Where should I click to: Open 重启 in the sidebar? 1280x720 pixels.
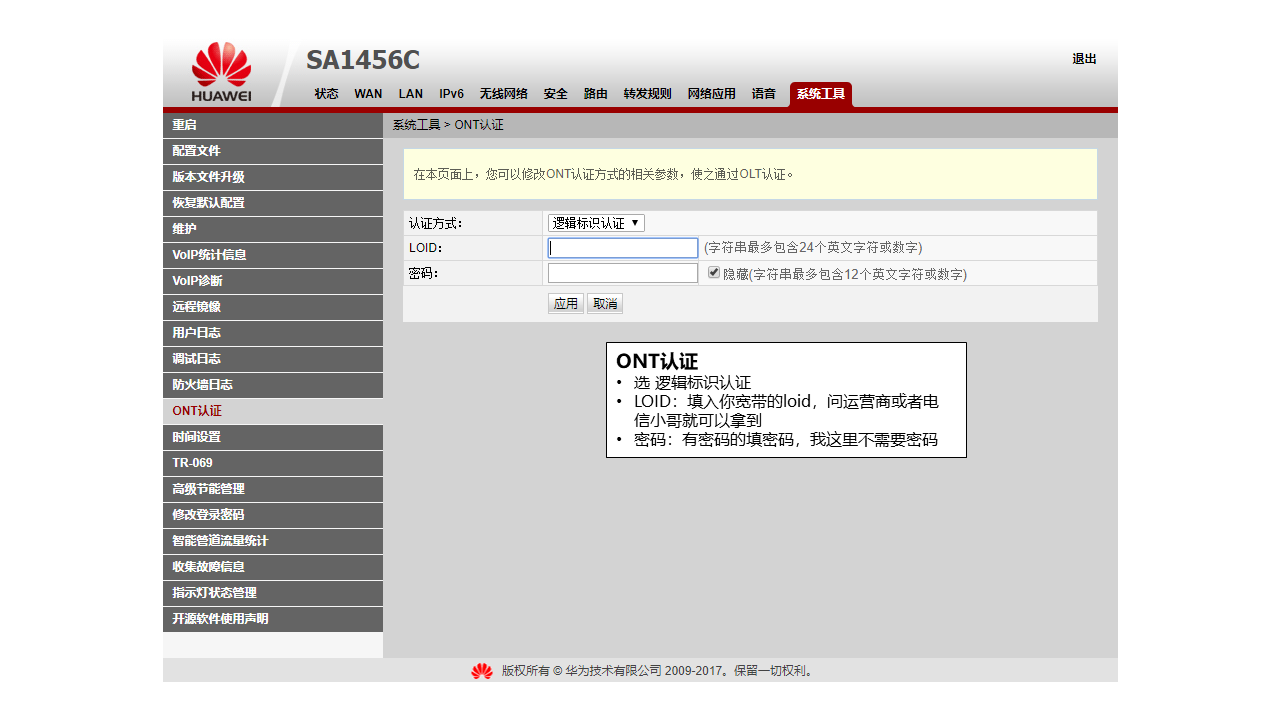(x=272, y=125)
